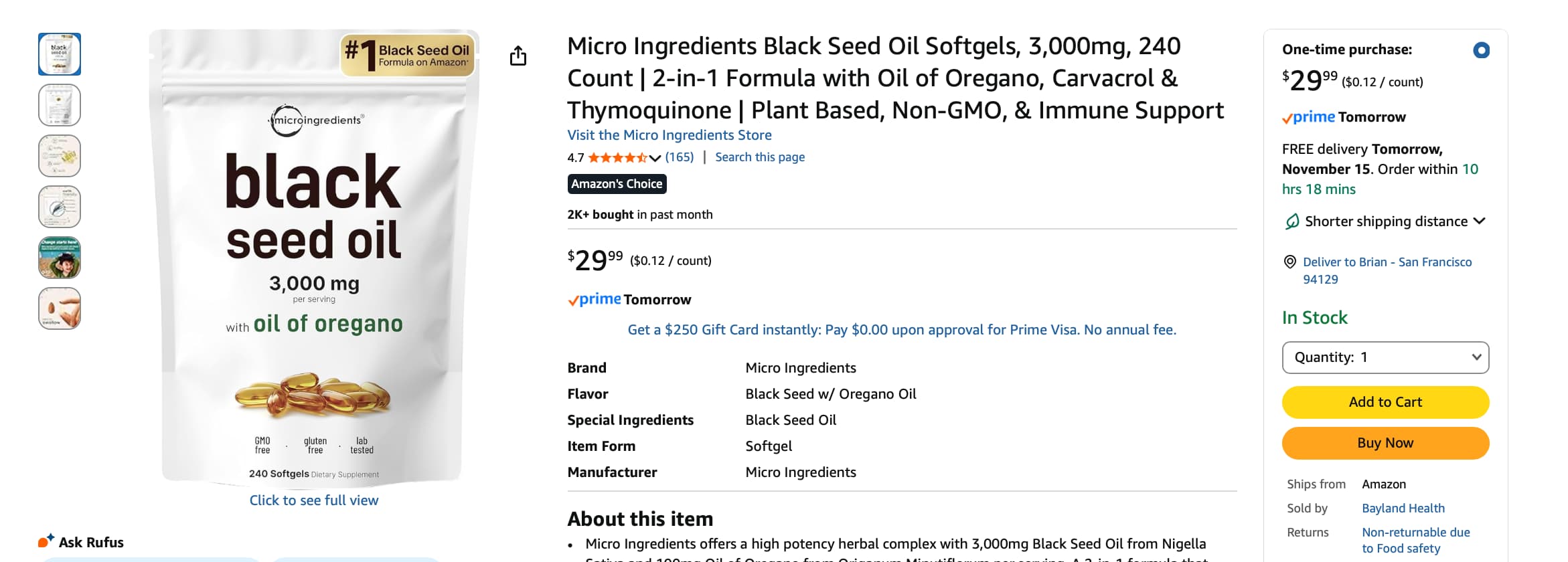Expand rating breakdown chevron next to stars

(655, 158)
